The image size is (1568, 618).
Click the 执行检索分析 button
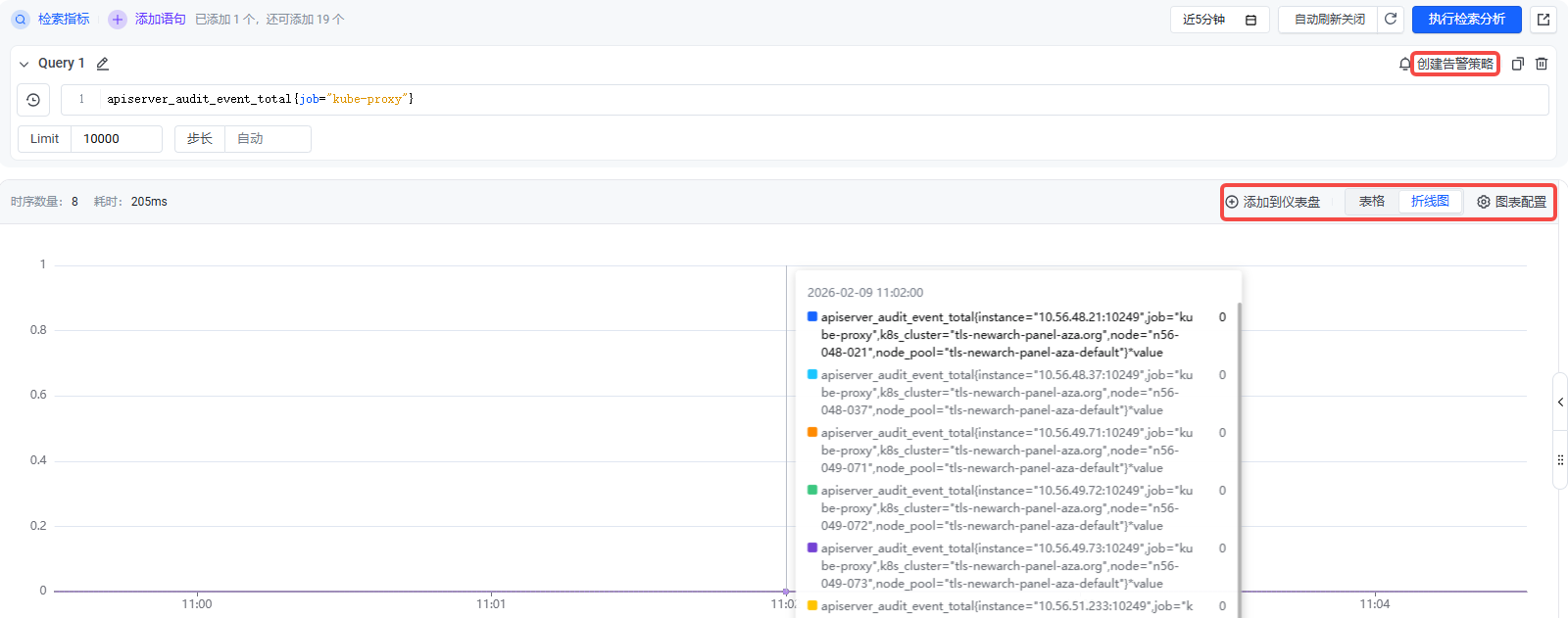[1466, 20]
